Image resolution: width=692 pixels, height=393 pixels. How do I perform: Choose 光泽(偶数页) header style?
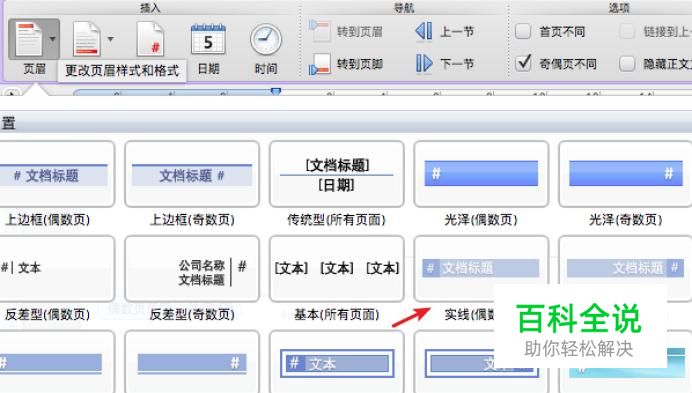(x=481, y=174)
